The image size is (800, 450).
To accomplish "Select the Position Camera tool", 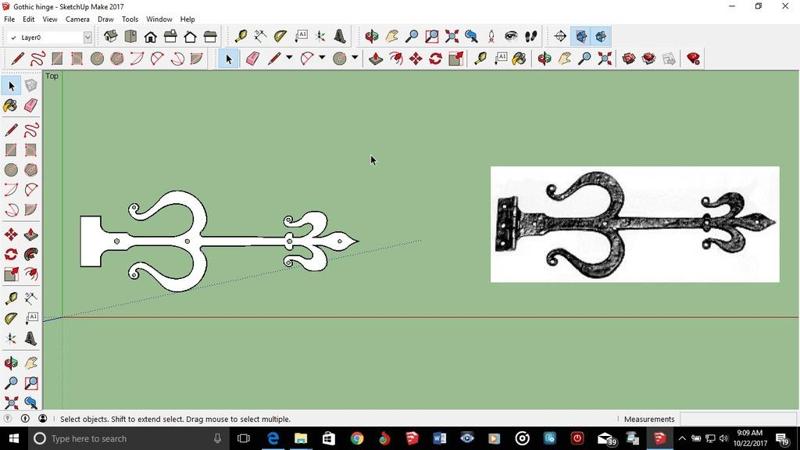I will 491,36.
